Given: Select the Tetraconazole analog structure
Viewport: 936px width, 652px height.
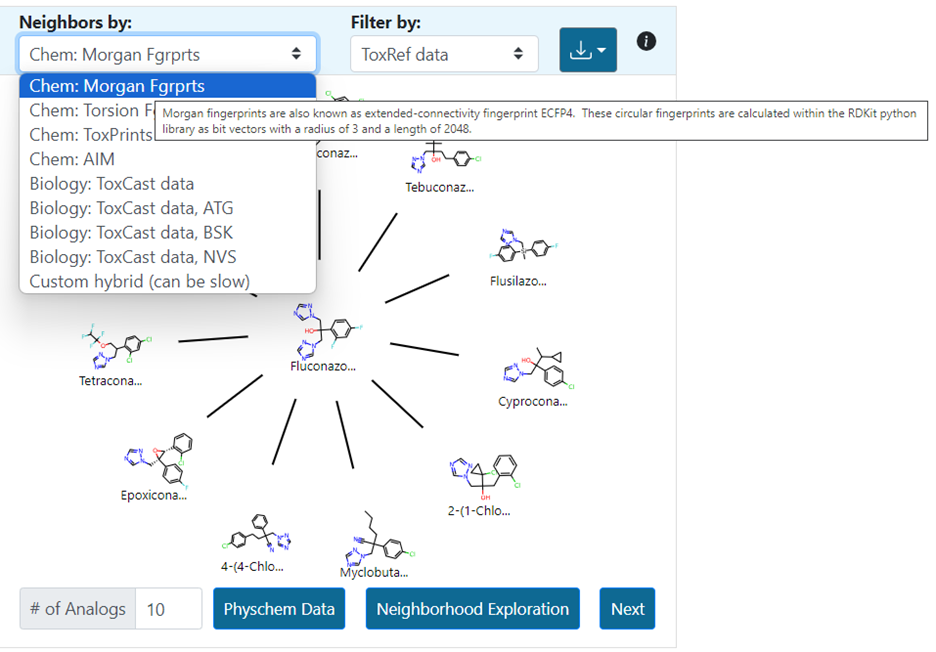Looking at the screenshot, I should [116, 346].
